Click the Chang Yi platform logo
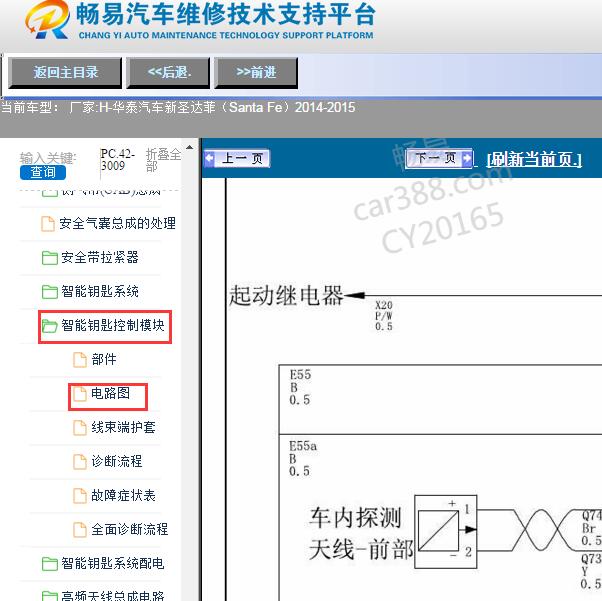 (x=47, y=19)
